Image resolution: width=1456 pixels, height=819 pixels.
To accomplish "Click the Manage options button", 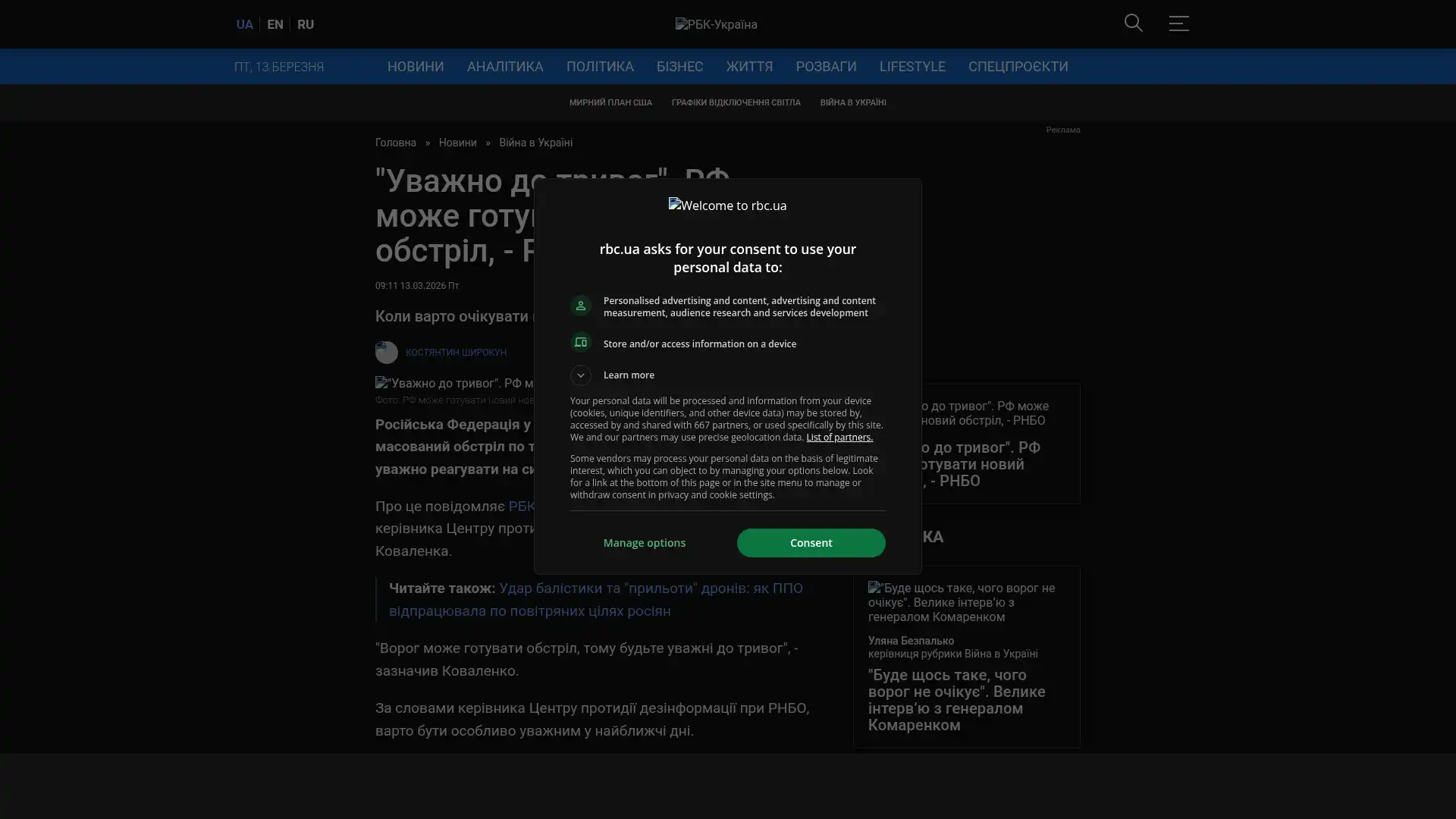I will 645,543.
